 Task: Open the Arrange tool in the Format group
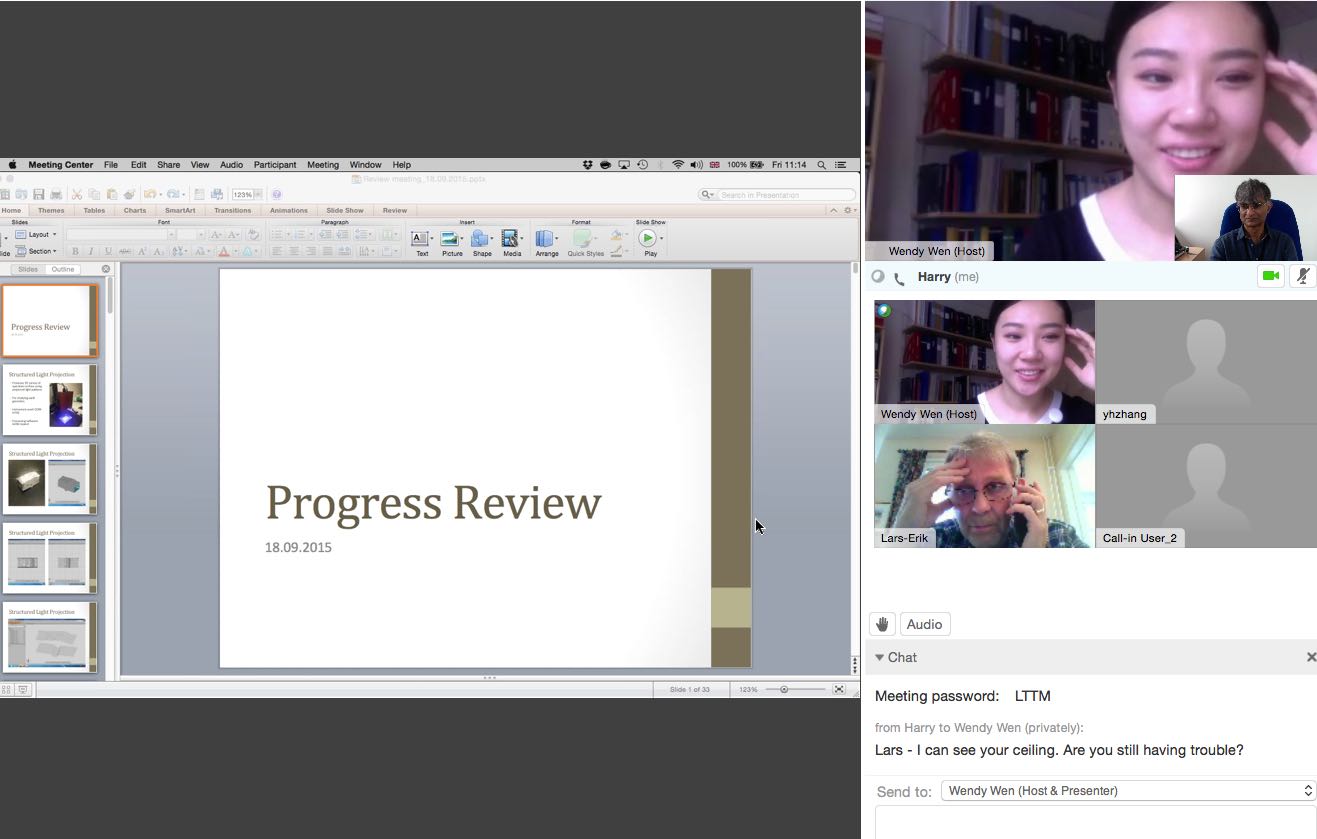tap(546, 240)
